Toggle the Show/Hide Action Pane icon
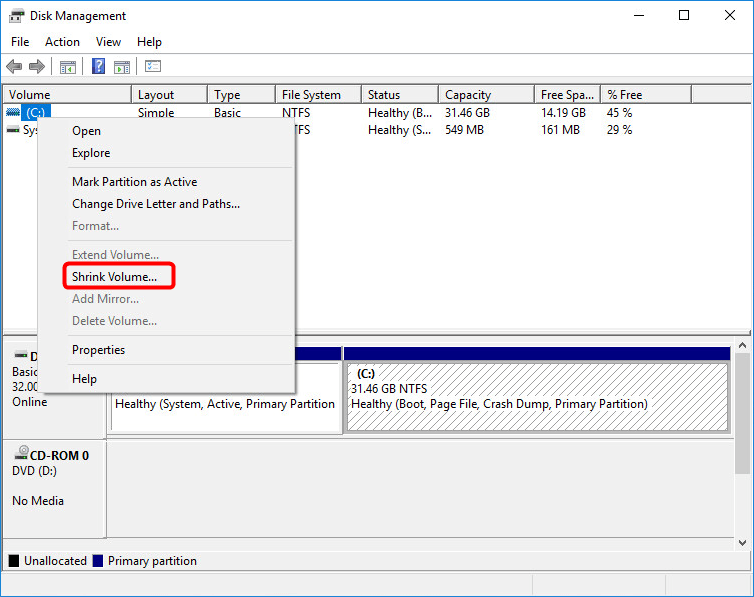This screenshot has height=597, width=754. [x=122, y=67]
